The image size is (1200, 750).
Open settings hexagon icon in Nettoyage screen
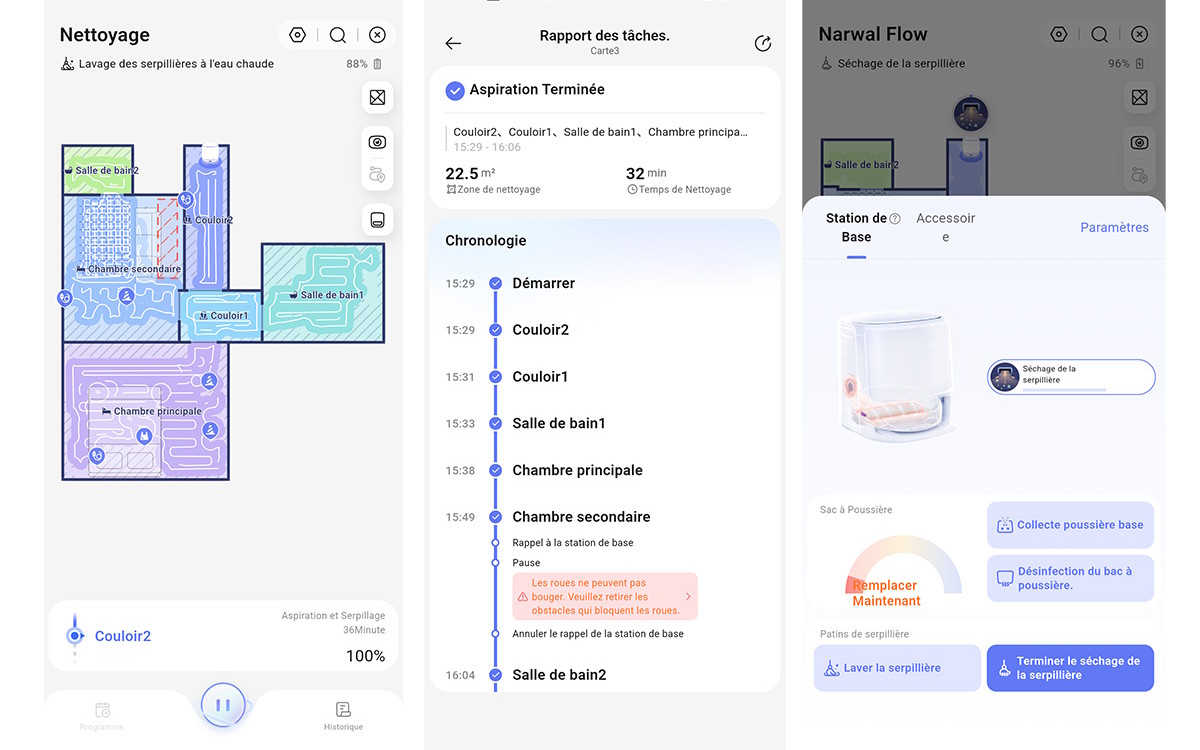pos(297,35)
